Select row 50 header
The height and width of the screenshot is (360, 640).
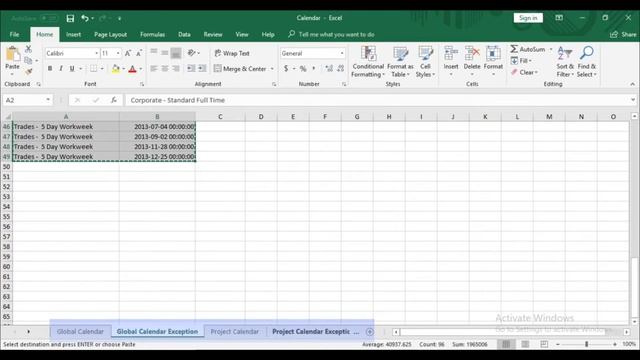tap(6, 167)
